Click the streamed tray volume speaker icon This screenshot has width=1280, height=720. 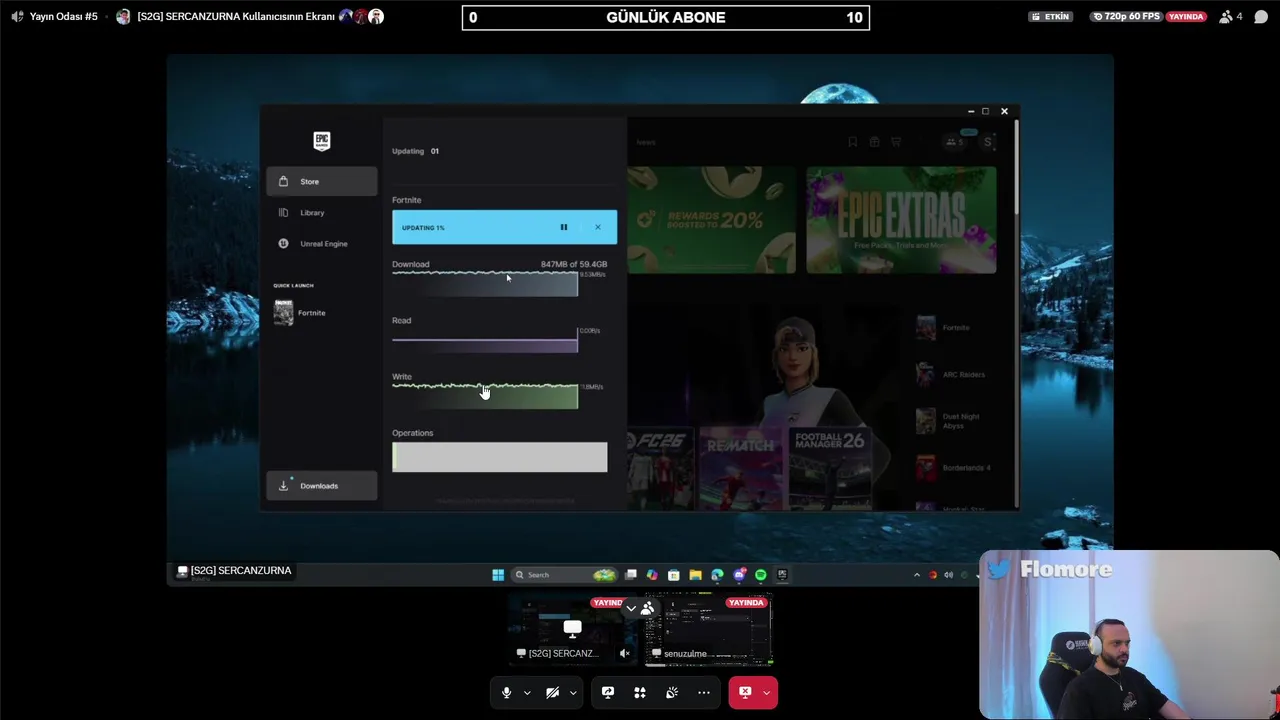click(948, 575)
